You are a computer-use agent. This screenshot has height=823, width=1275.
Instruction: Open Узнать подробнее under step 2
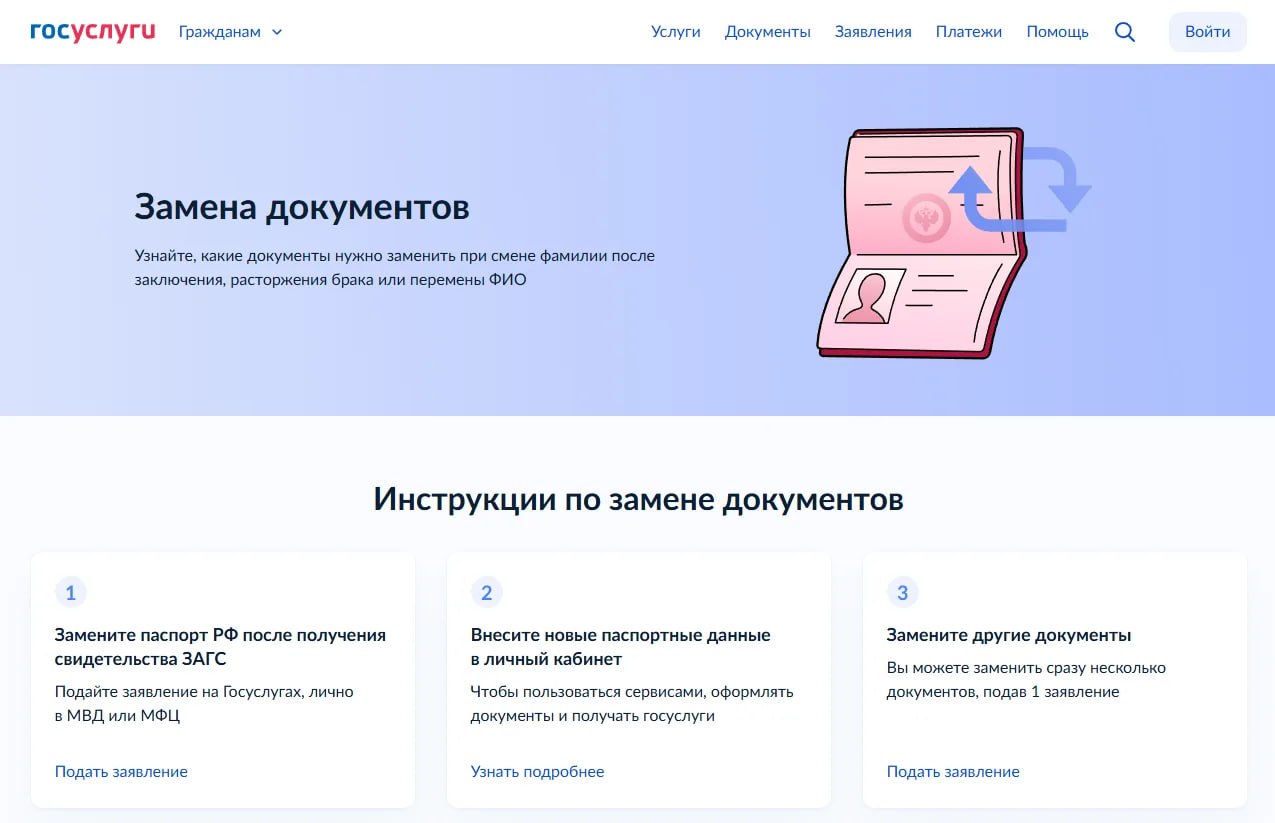coord(537,771)
